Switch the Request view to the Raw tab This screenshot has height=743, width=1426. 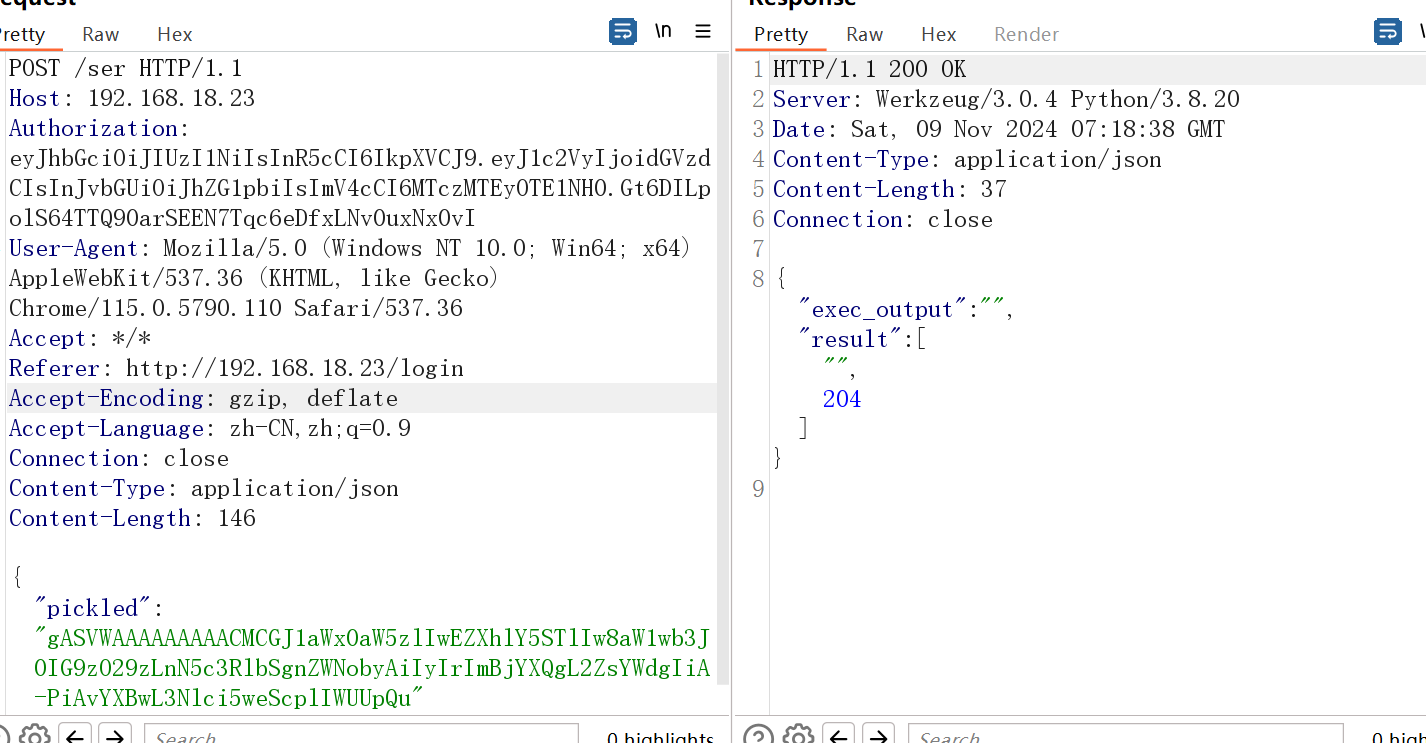101,34
